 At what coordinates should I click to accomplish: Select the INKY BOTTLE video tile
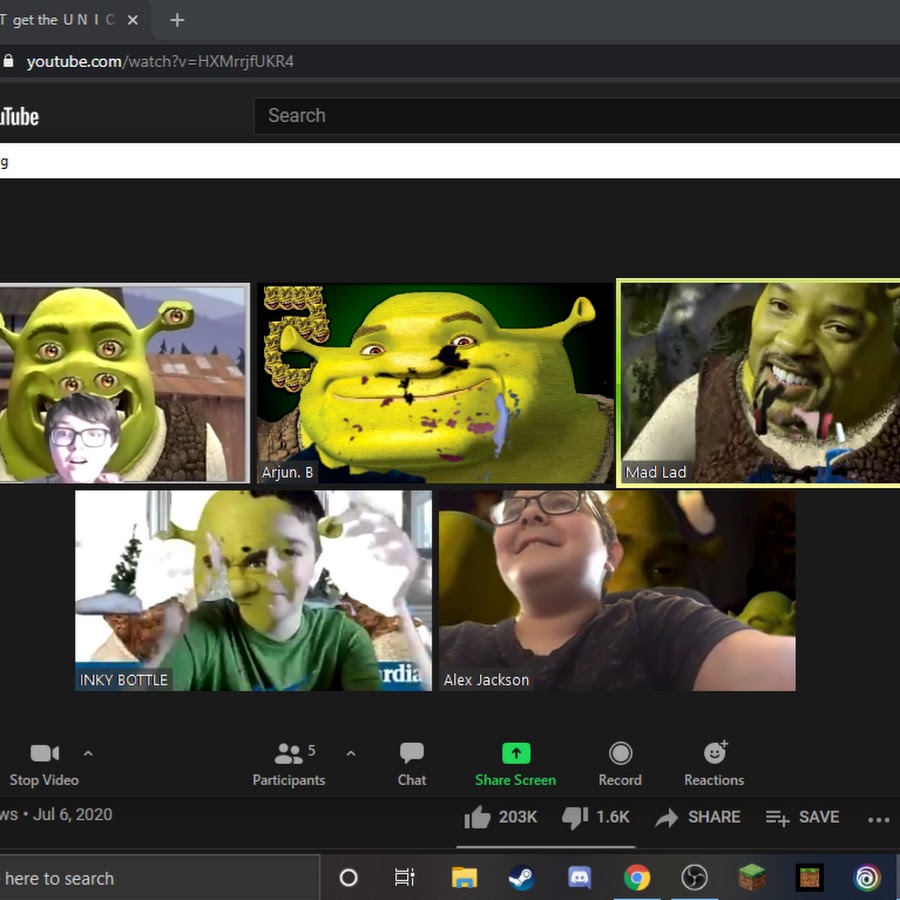click(x=253, y=591)
